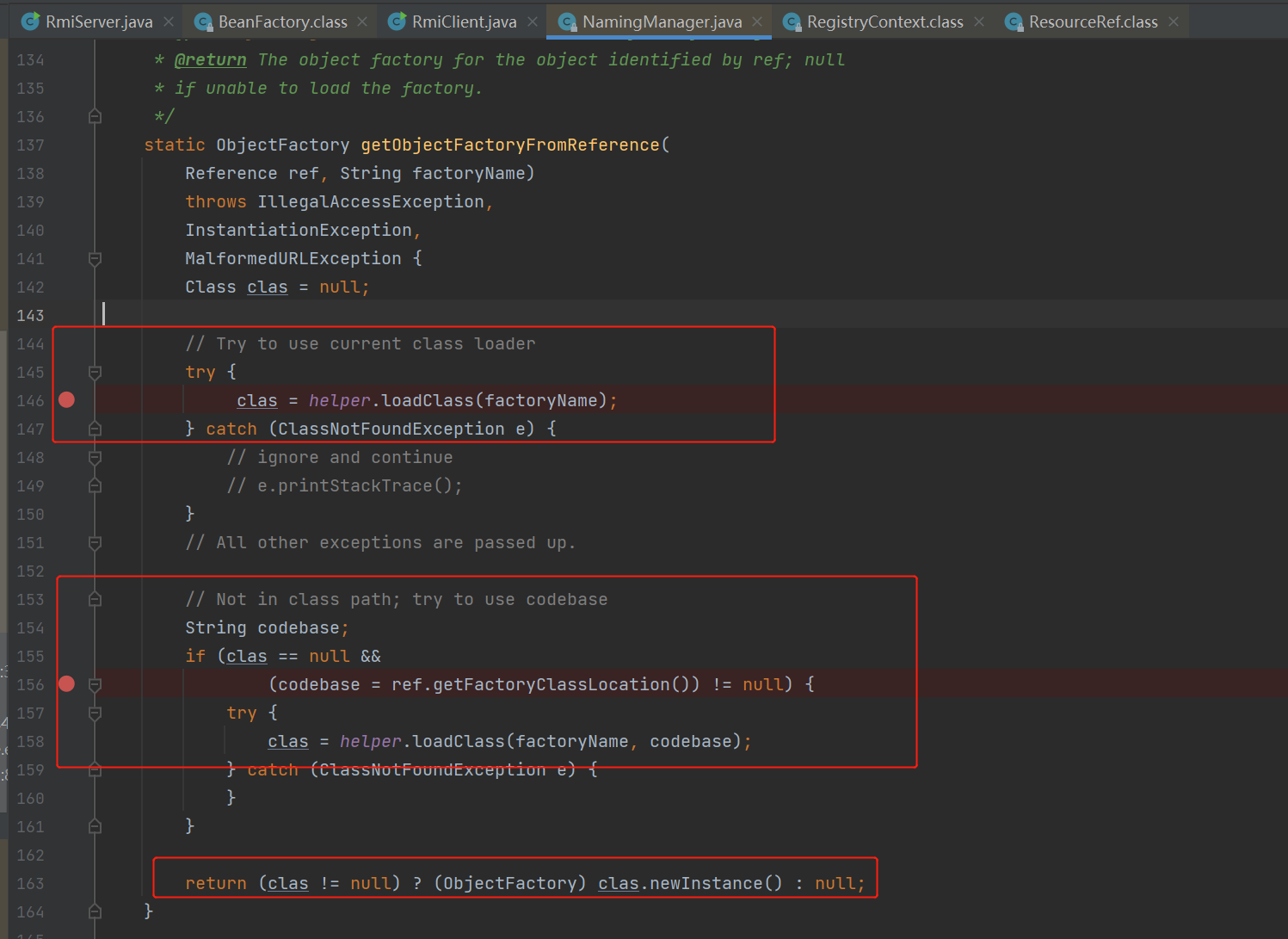Image resolution: width=1288 pixels, height=939 pixels.
Task: Click 'String codebase;' declaration on line 154
Action: click(267, 627)
